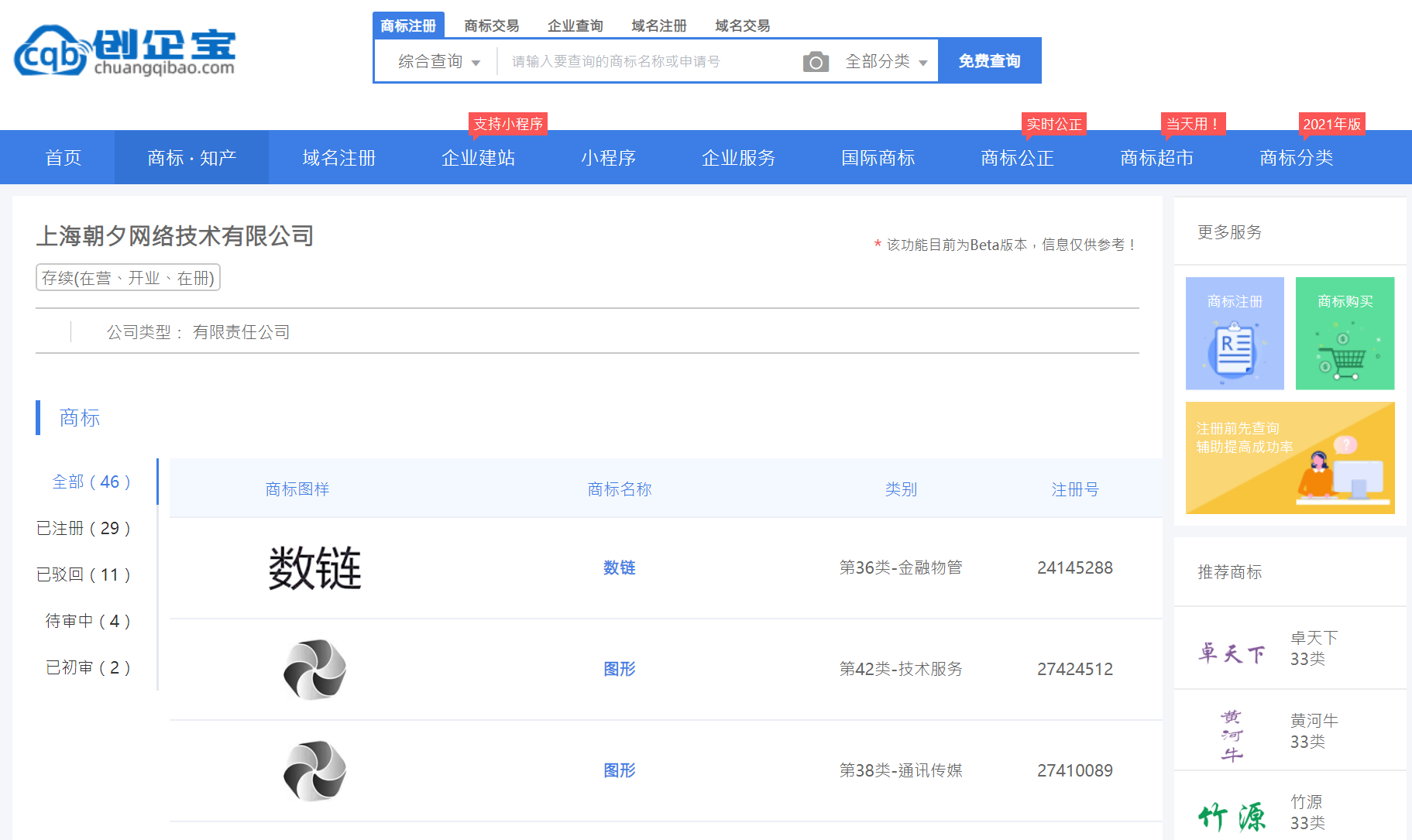Image resolution: width=1412 pixels, height=840 pixels.
Task: Select the 企业查询 search tab
Action: click(x=575, y=26)
